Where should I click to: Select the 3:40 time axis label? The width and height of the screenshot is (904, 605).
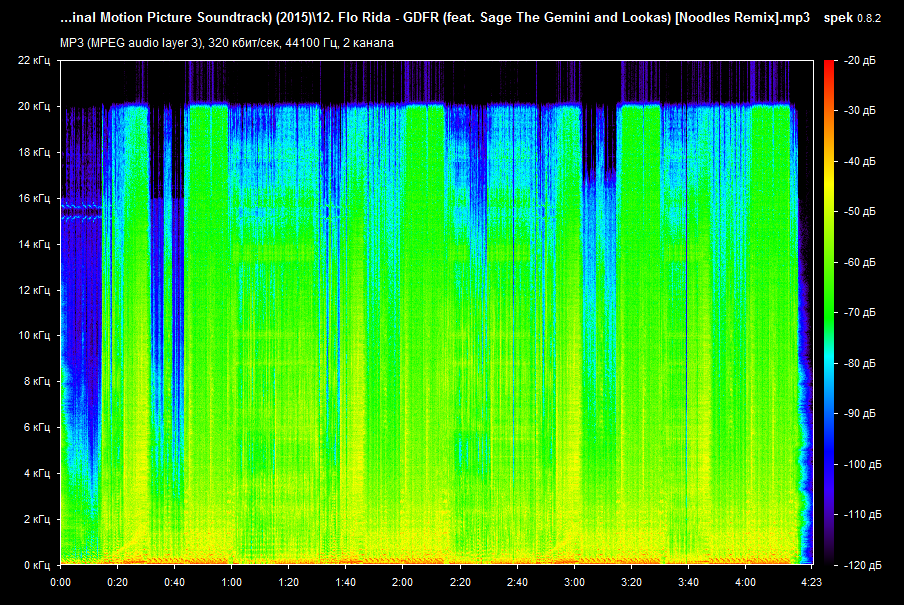688,581
